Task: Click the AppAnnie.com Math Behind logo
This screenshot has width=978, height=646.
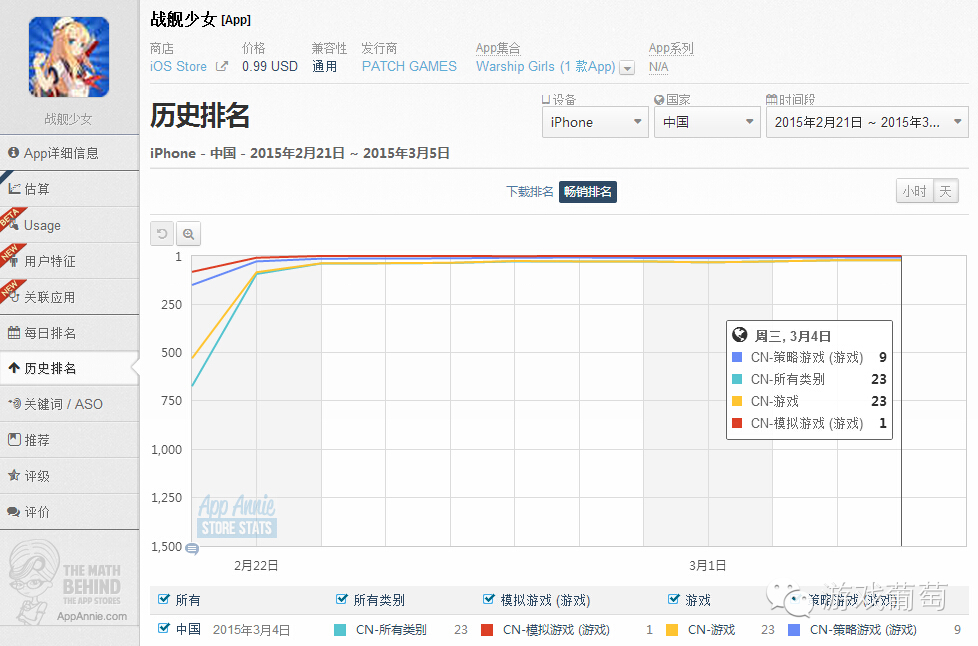Action: tap(69, 582)
